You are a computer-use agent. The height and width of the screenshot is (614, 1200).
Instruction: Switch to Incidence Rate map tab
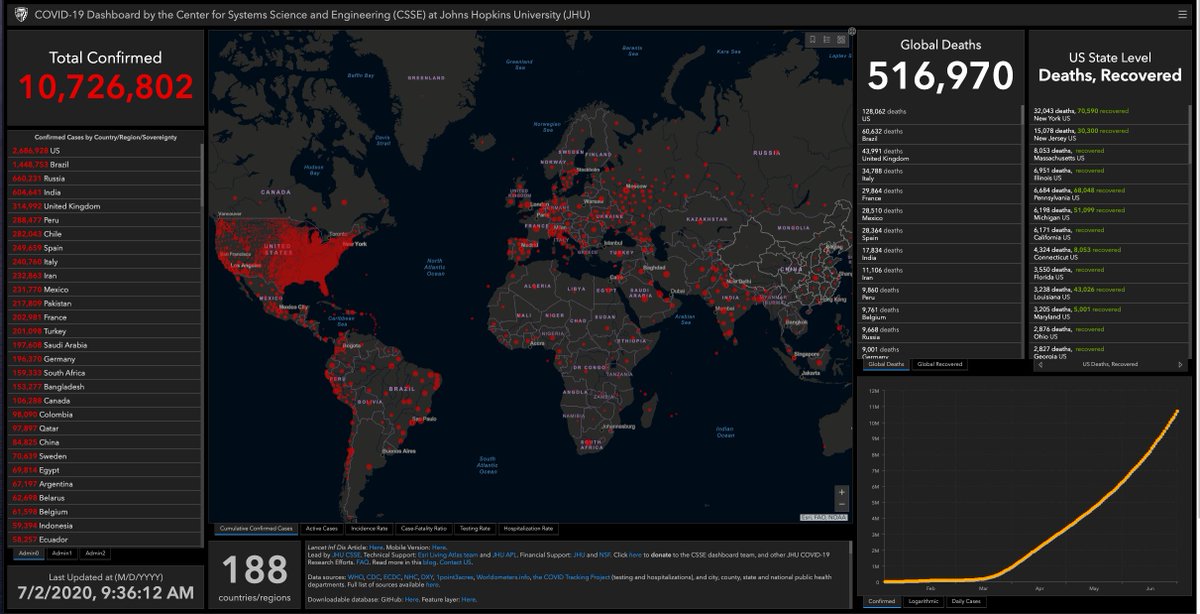tap(371, 528)
